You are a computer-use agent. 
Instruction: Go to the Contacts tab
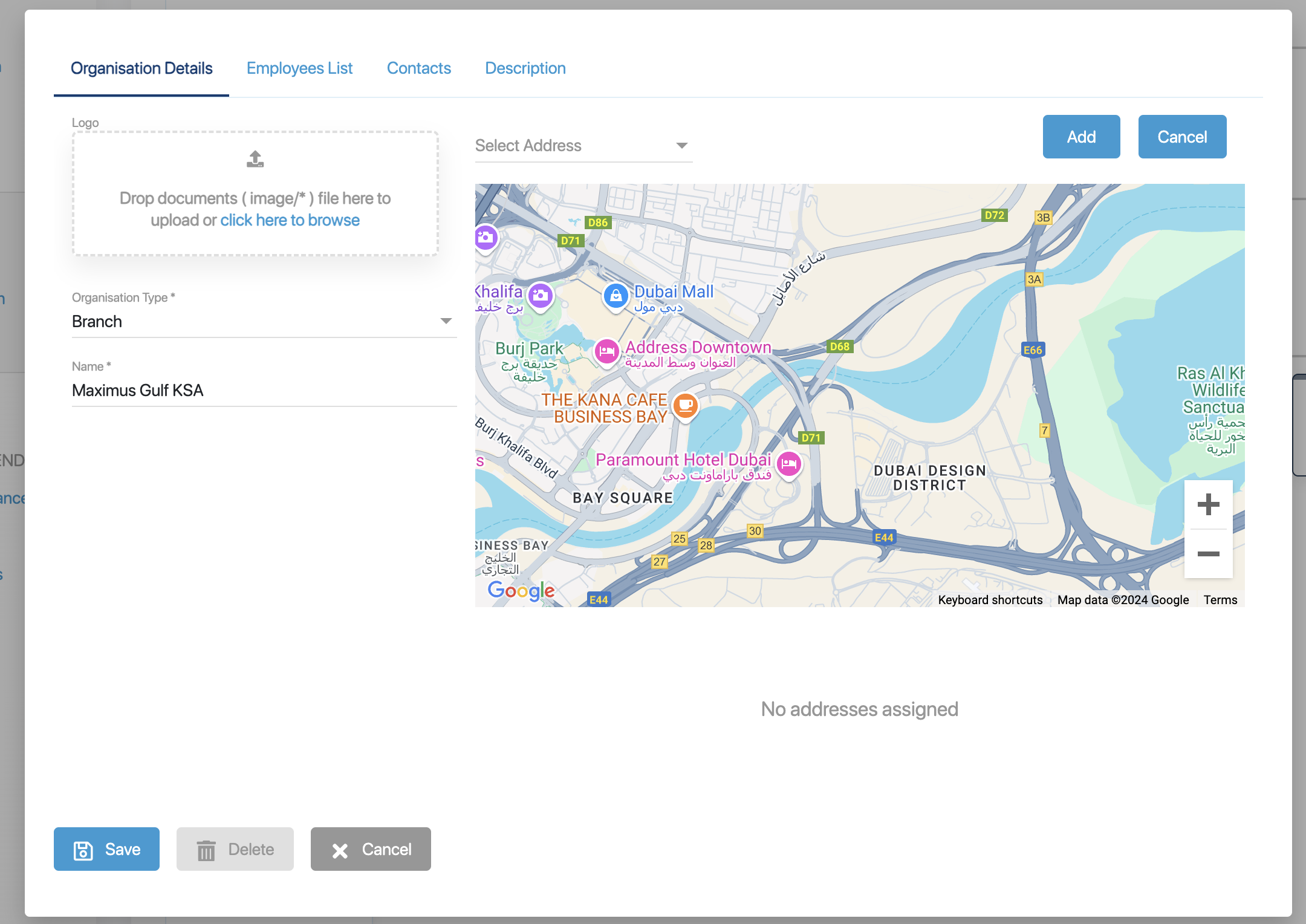(x=418, y=68)
